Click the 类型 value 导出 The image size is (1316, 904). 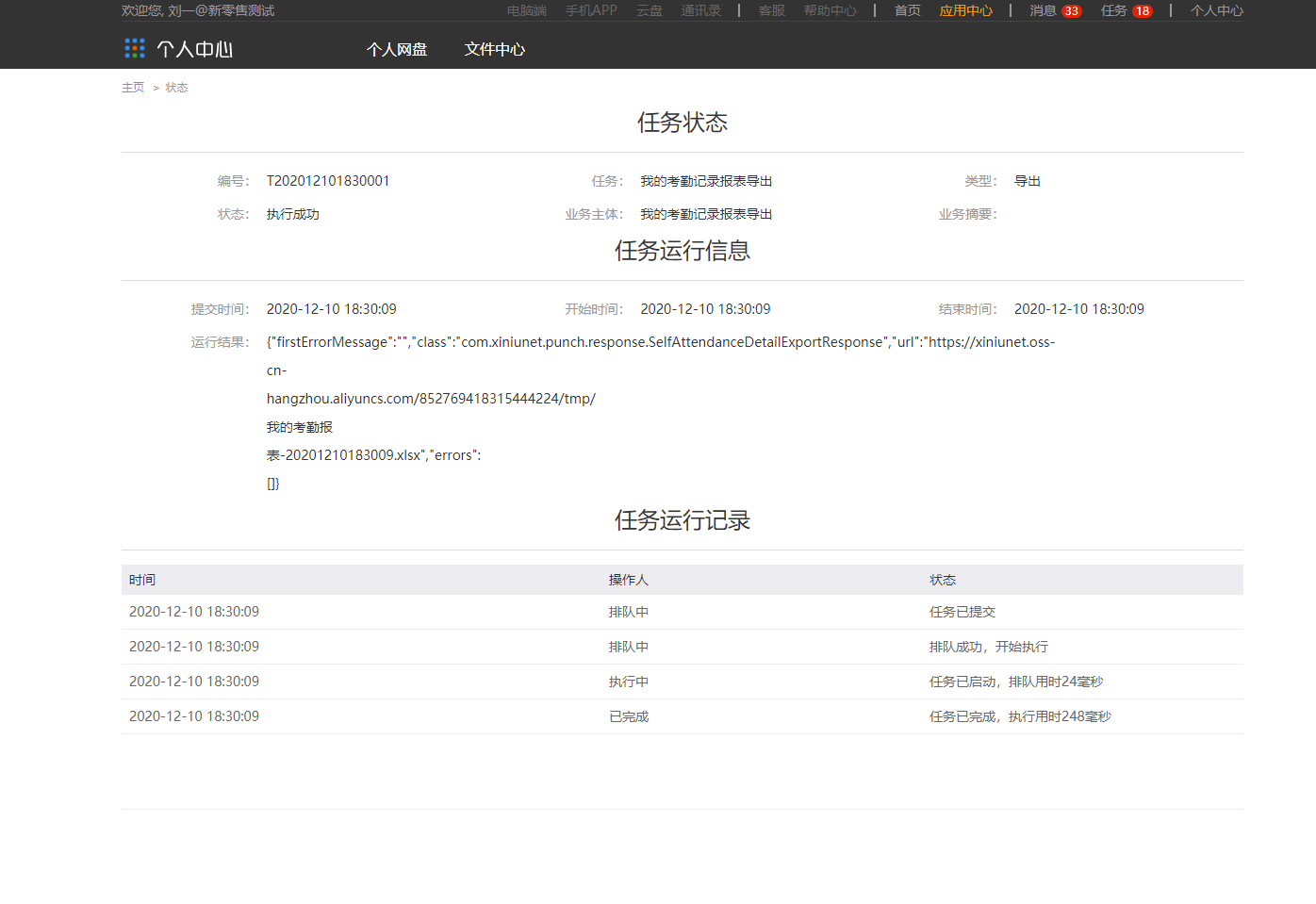1028,181
